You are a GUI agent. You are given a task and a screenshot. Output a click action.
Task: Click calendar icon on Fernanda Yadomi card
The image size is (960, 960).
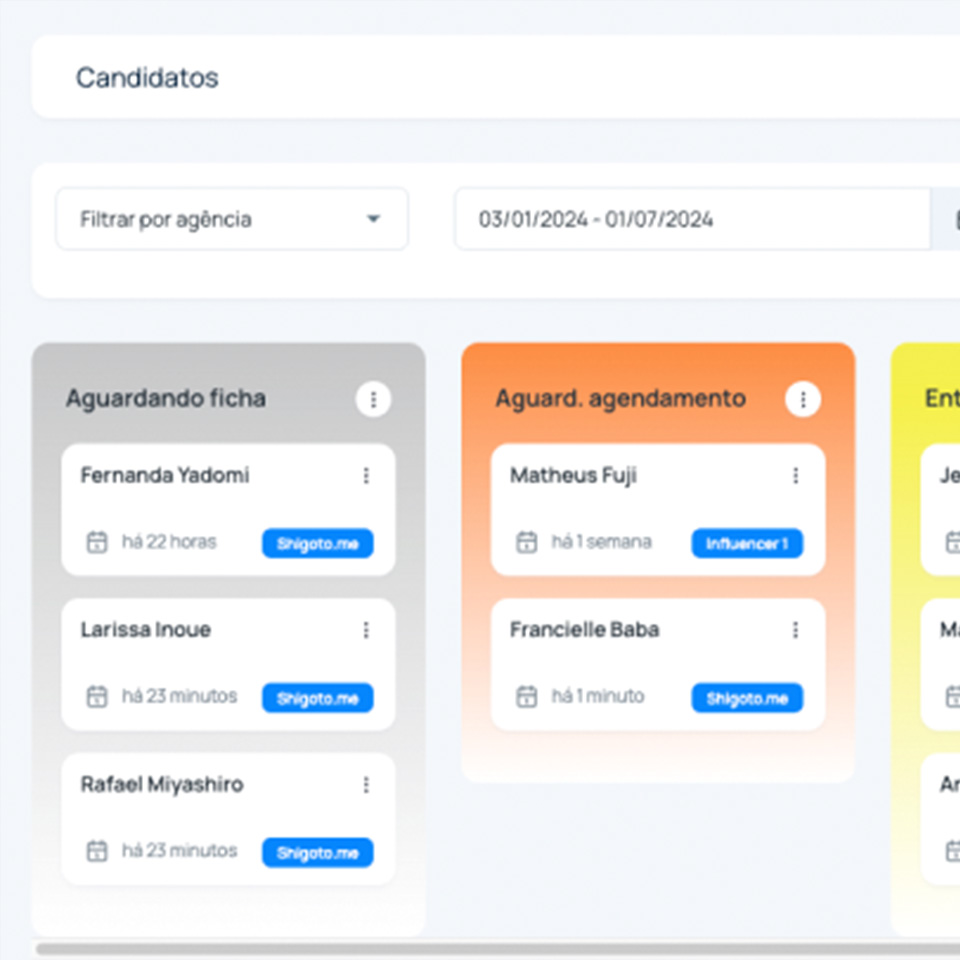97,543
